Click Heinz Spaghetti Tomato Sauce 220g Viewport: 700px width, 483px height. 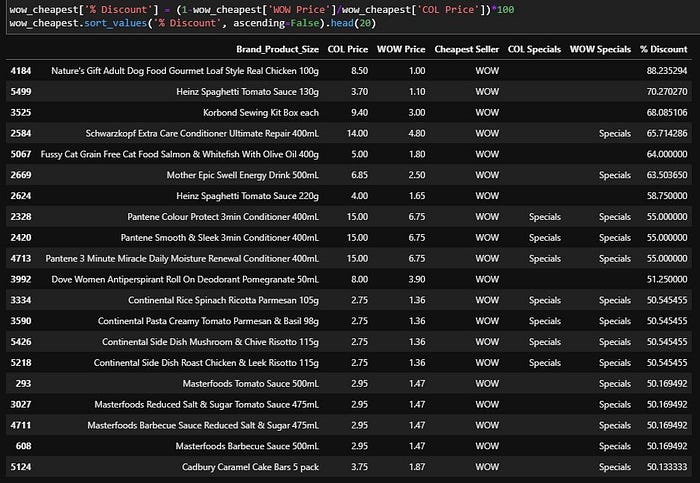click(x=247, y=196)
